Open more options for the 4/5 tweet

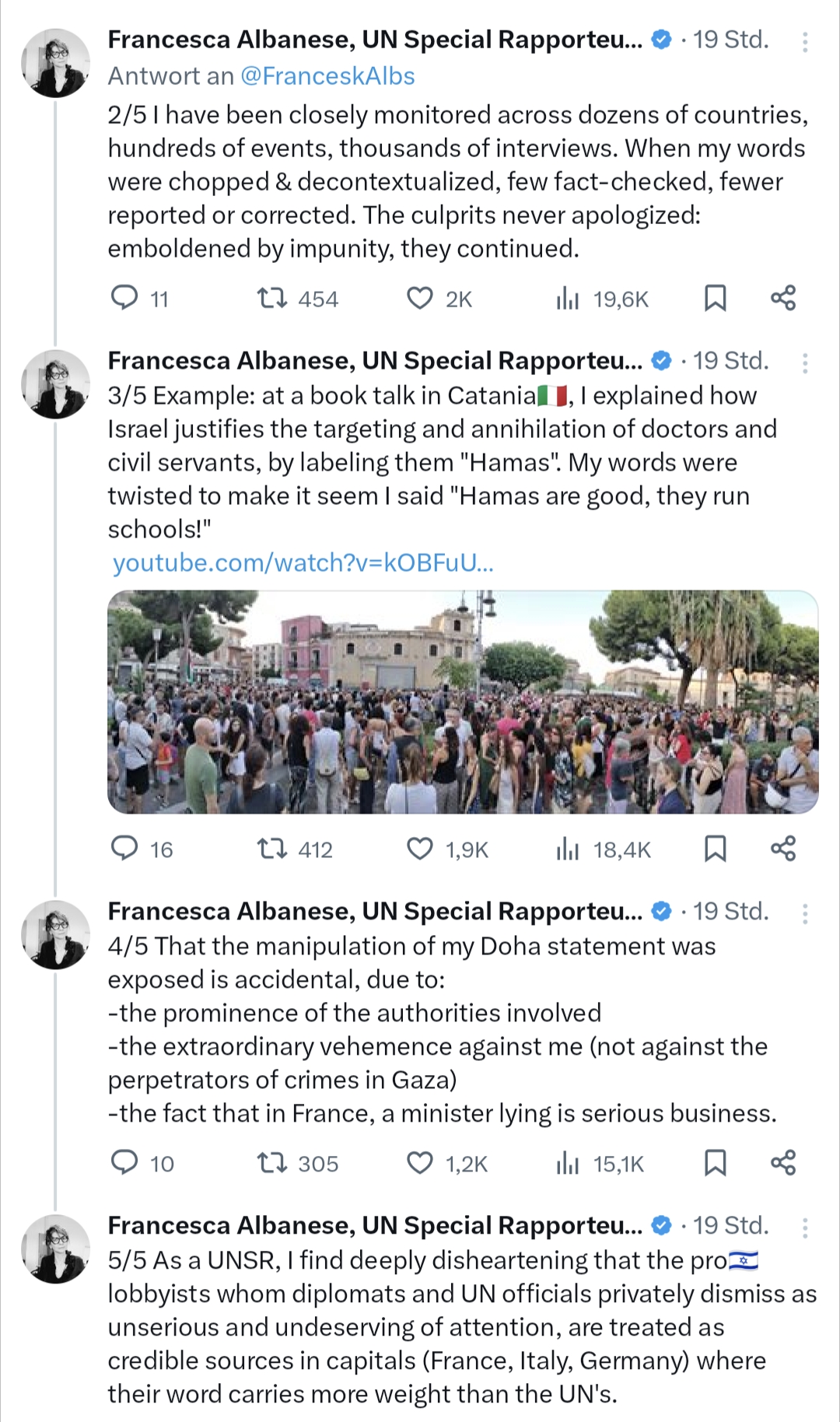click(x=805, y=913)
